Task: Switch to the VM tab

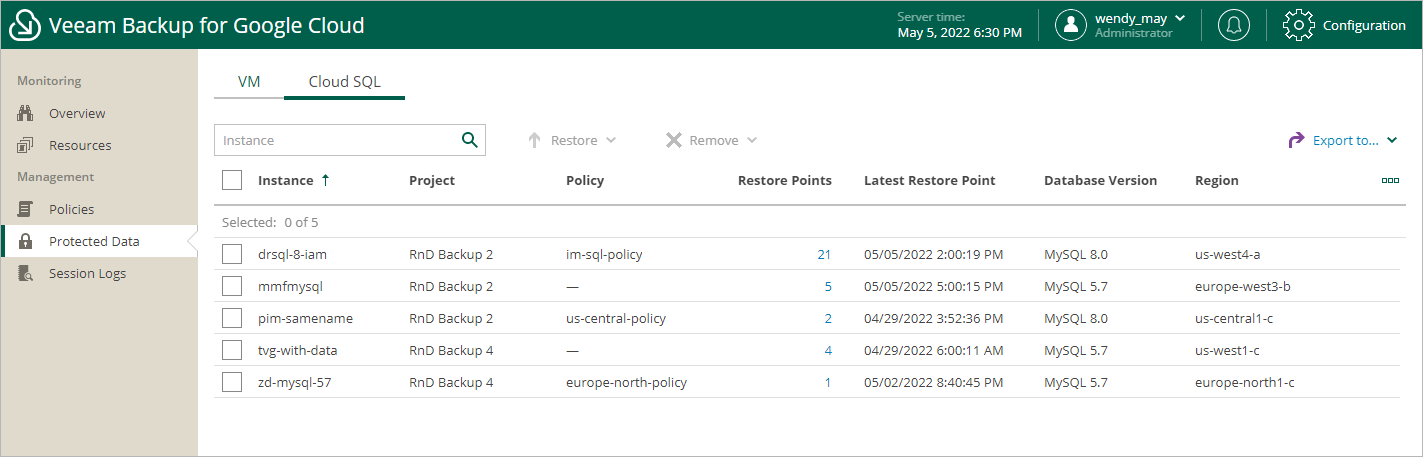Action: click(249, 82)
